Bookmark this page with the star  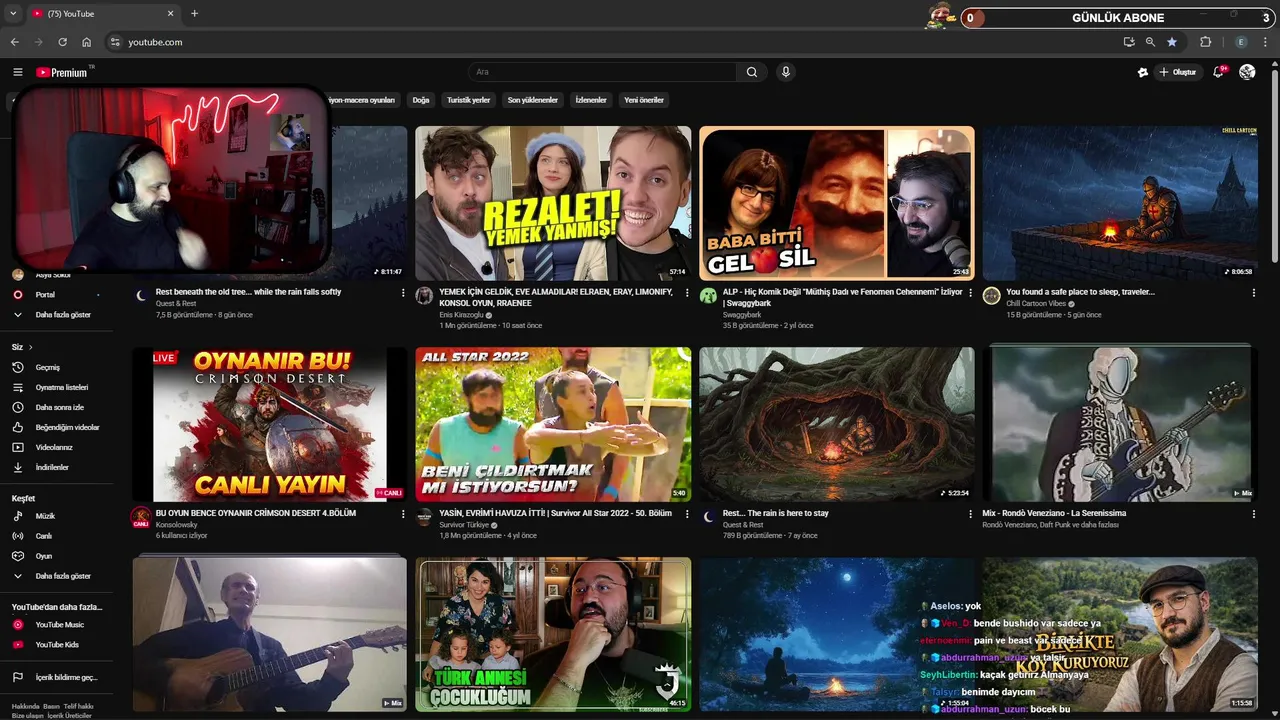[1172, 42]
